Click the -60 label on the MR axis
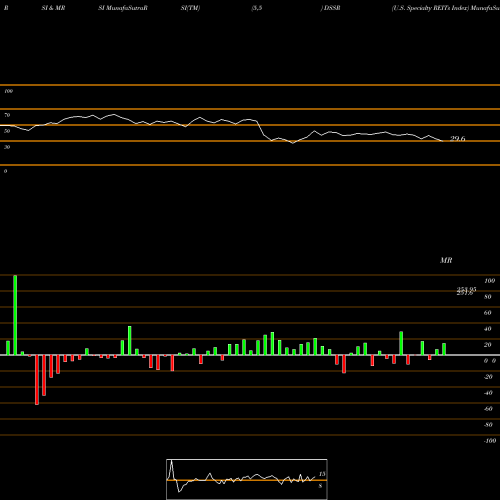 click(x=488, y=409)
